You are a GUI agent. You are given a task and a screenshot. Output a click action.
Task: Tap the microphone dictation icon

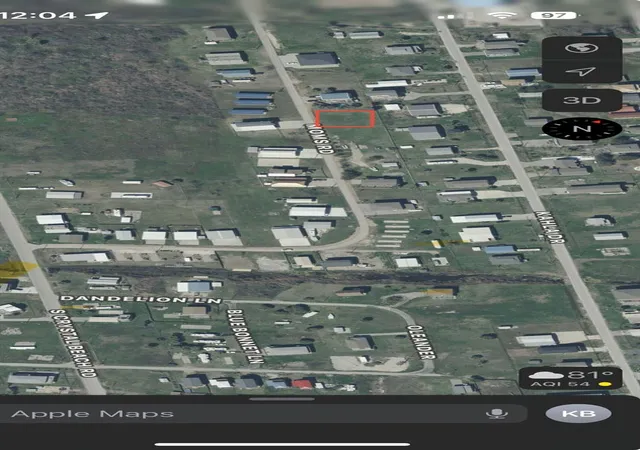[497, 414]
